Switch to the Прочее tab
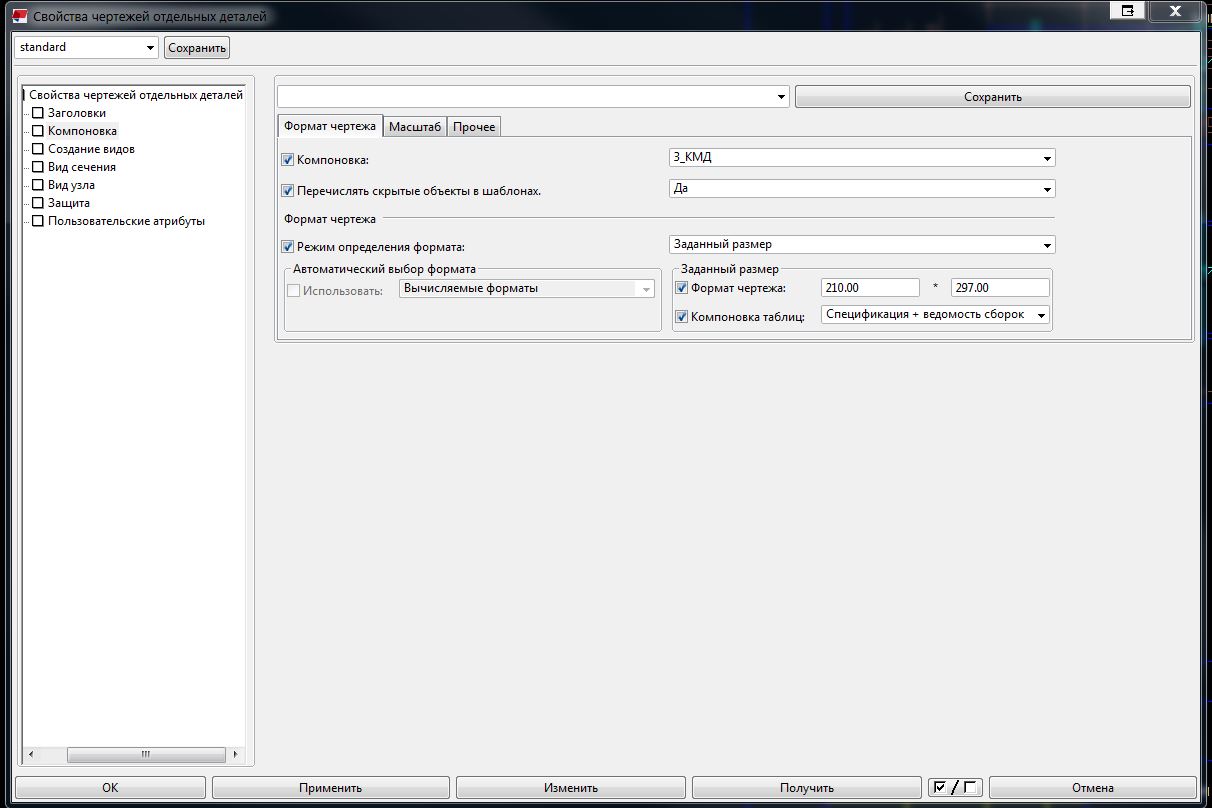 (474, 127)
